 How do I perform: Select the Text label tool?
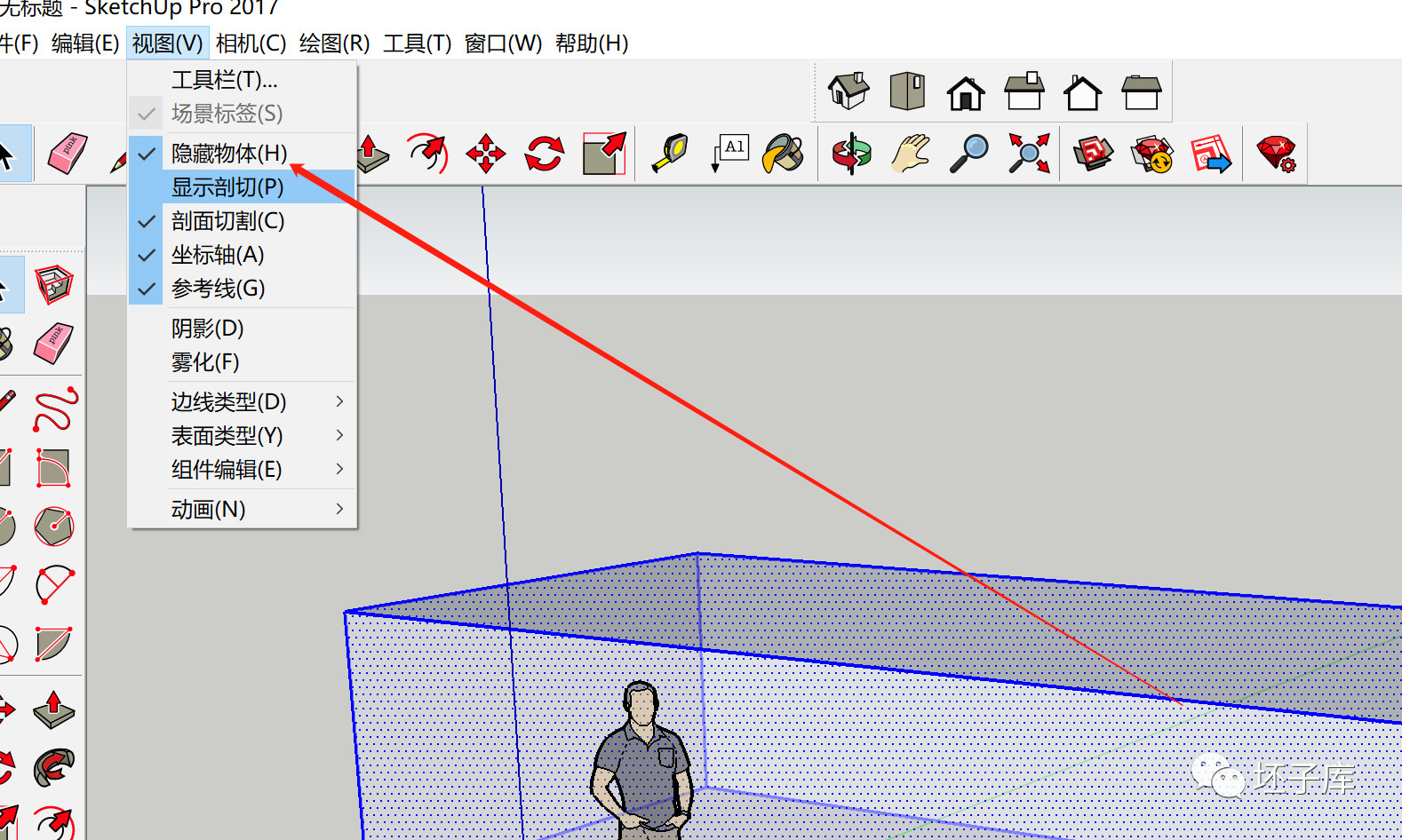coord(730,154)
